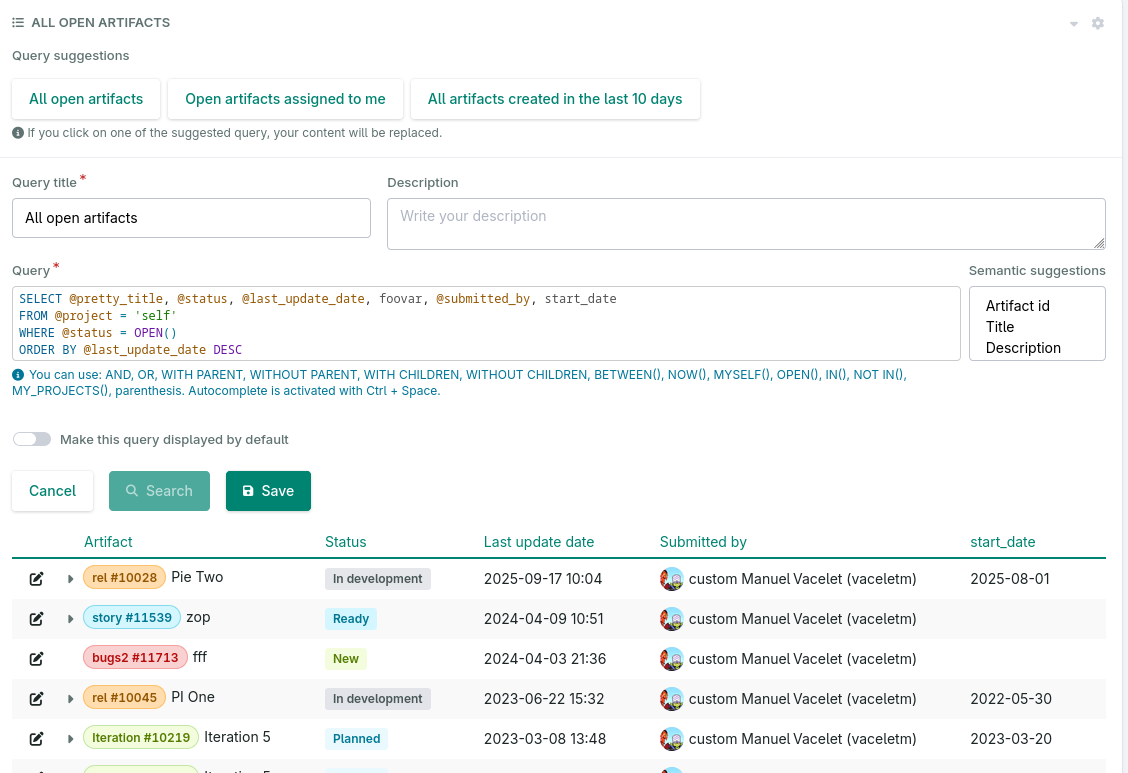Save the query
Viewport: 1128px width, 773px height.
click(x=268, y=491)
